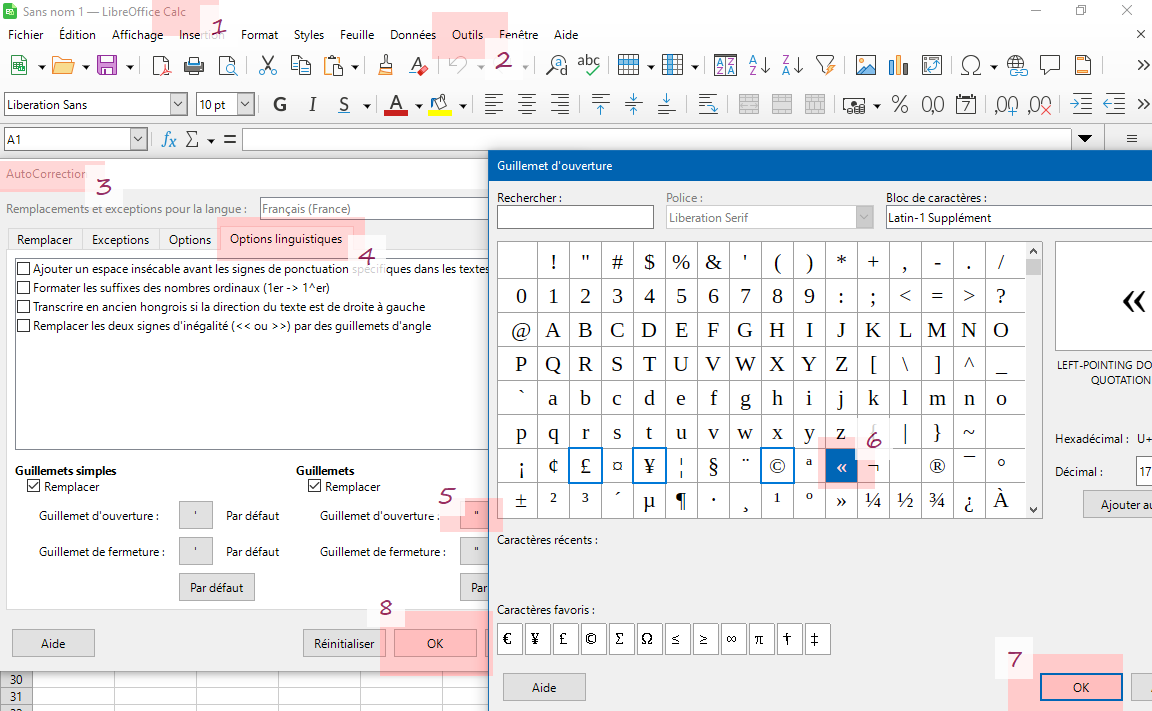Open the Liberation Sans font name dropdown
The image size is (1152, 711).
click(178, 105)
